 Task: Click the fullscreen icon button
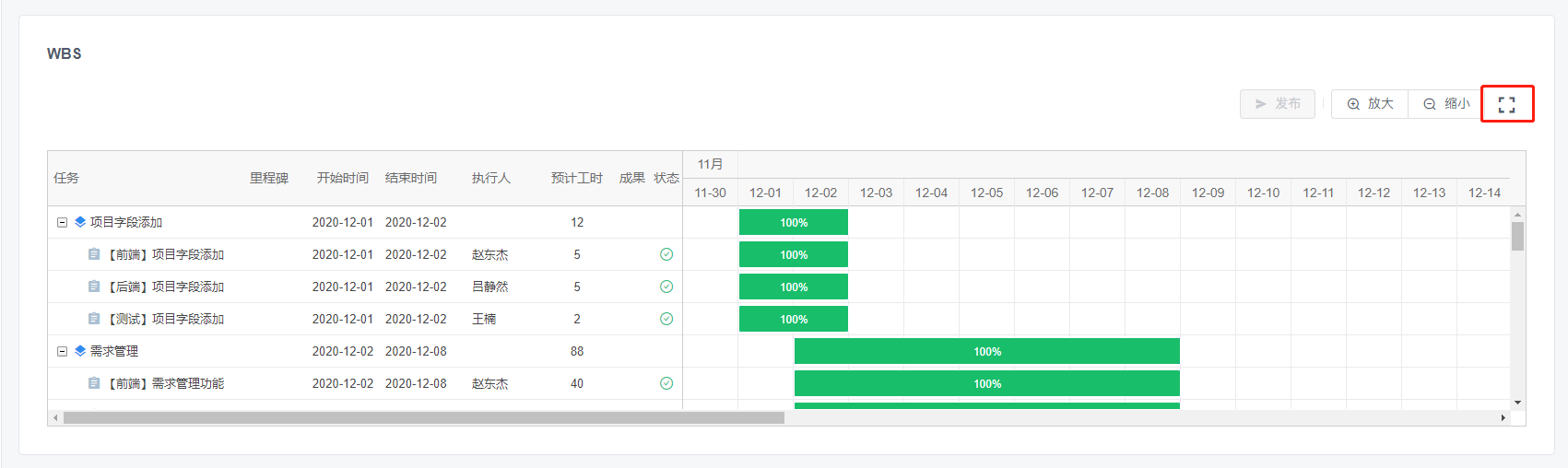click(x=1506, y=104)
